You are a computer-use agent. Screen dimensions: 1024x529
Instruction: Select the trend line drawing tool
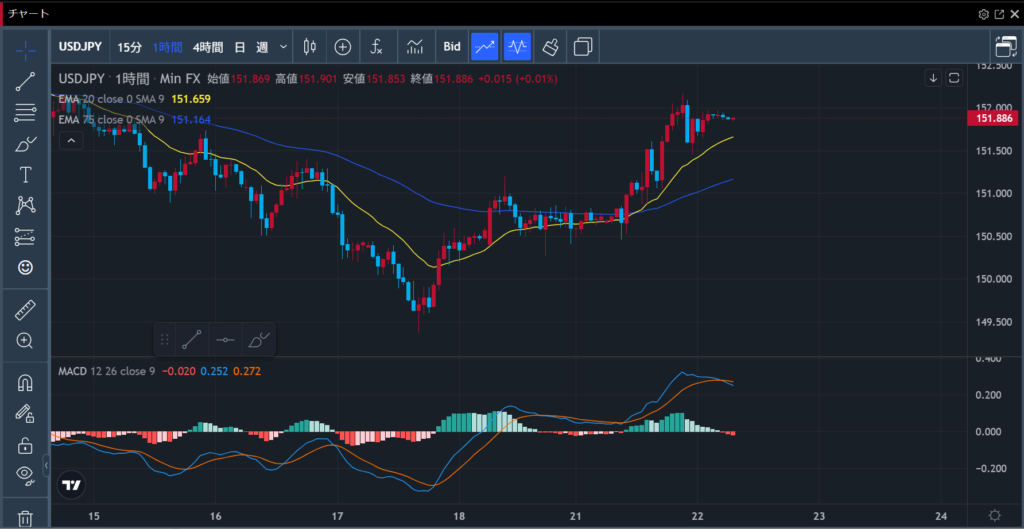click(x=25, y=82)
